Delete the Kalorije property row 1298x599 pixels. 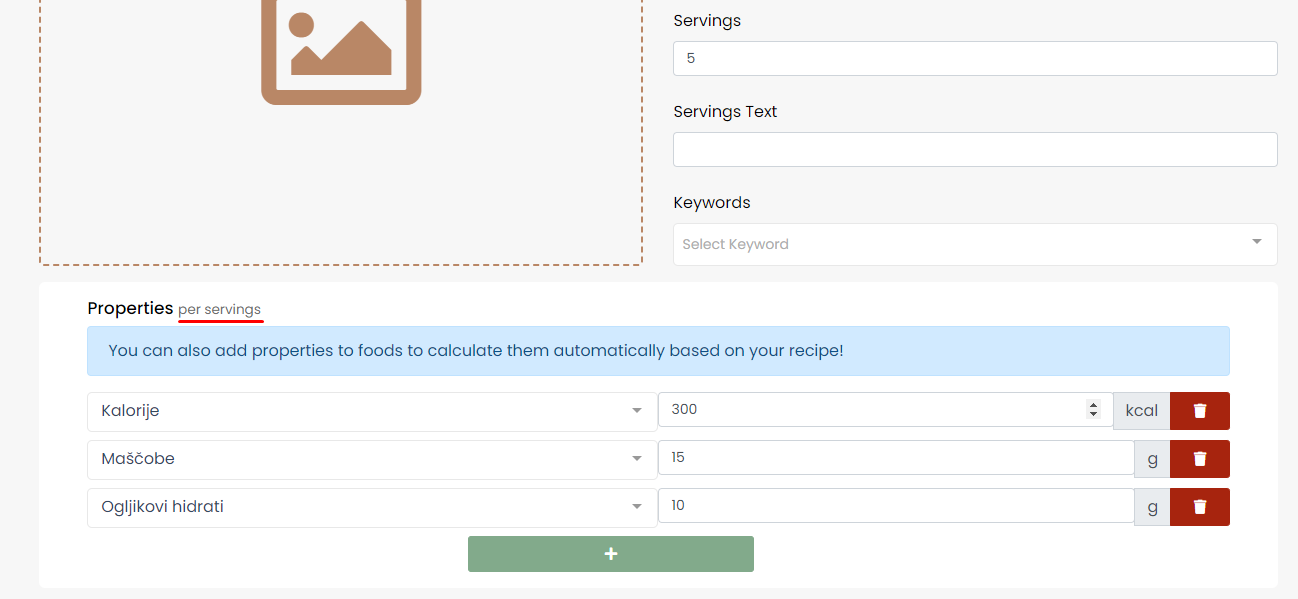coord(1199,410)
